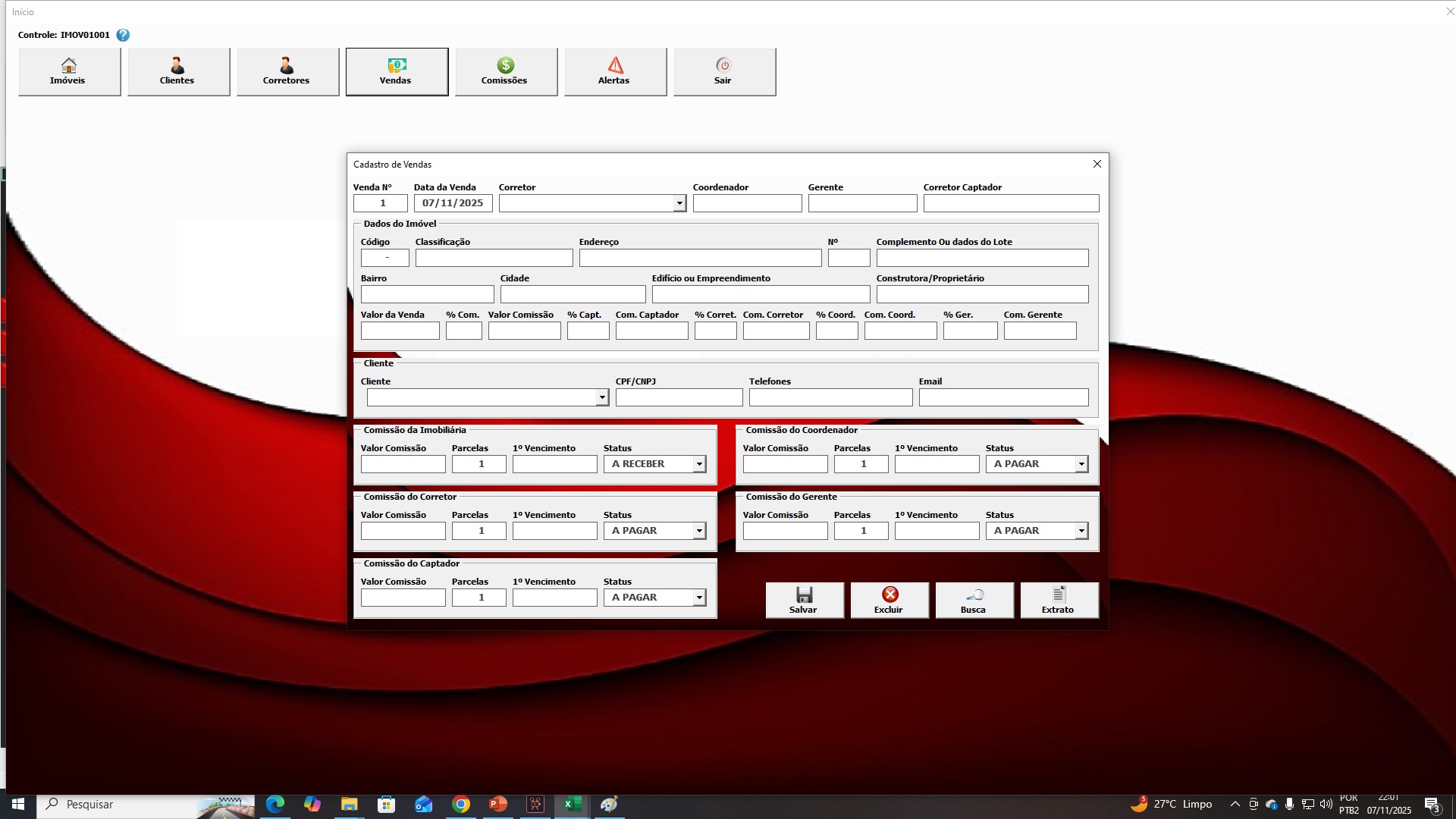
Task: Open the Alertas module
Action: coord(615,72)
